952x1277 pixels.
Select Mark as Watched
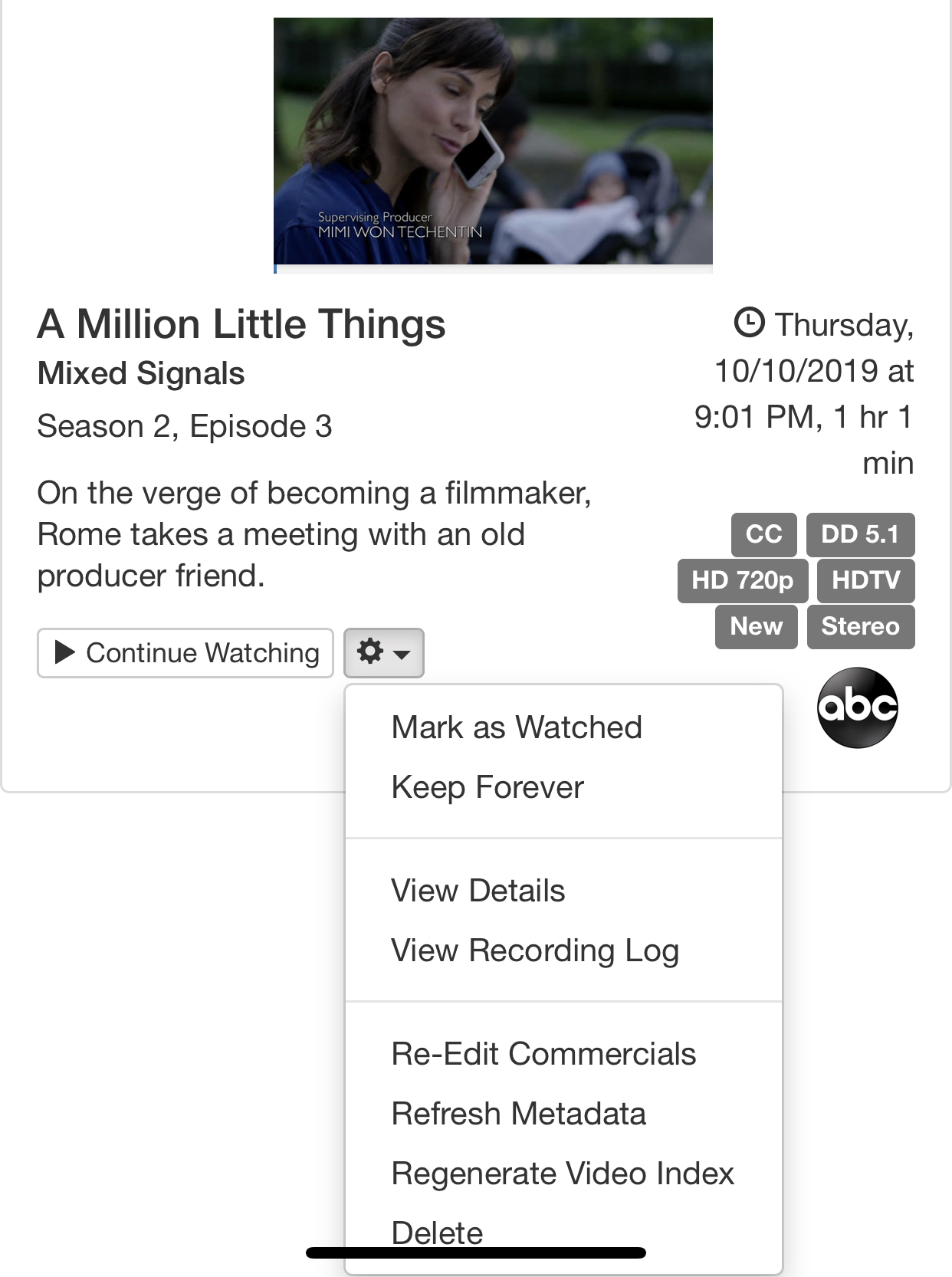(517, 727)
